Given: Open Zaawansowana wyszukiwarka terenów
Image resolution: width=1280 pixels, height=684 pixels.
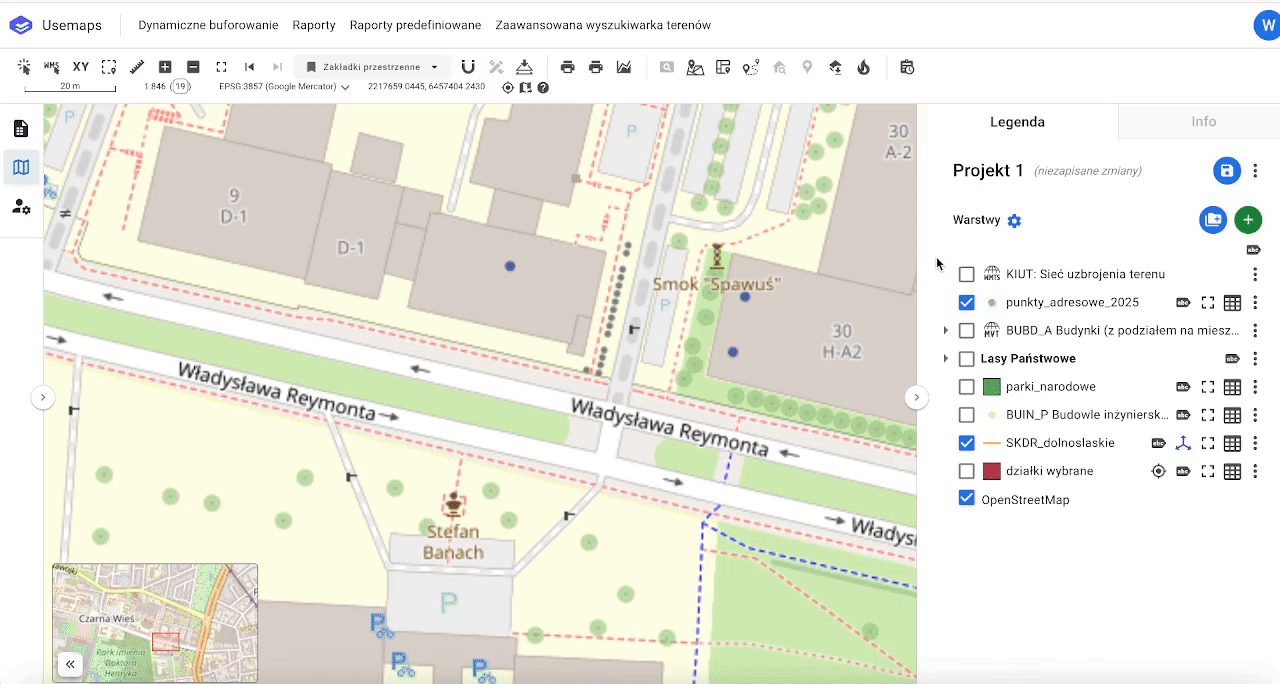Looking at the screenshot, I should (602, 25).
